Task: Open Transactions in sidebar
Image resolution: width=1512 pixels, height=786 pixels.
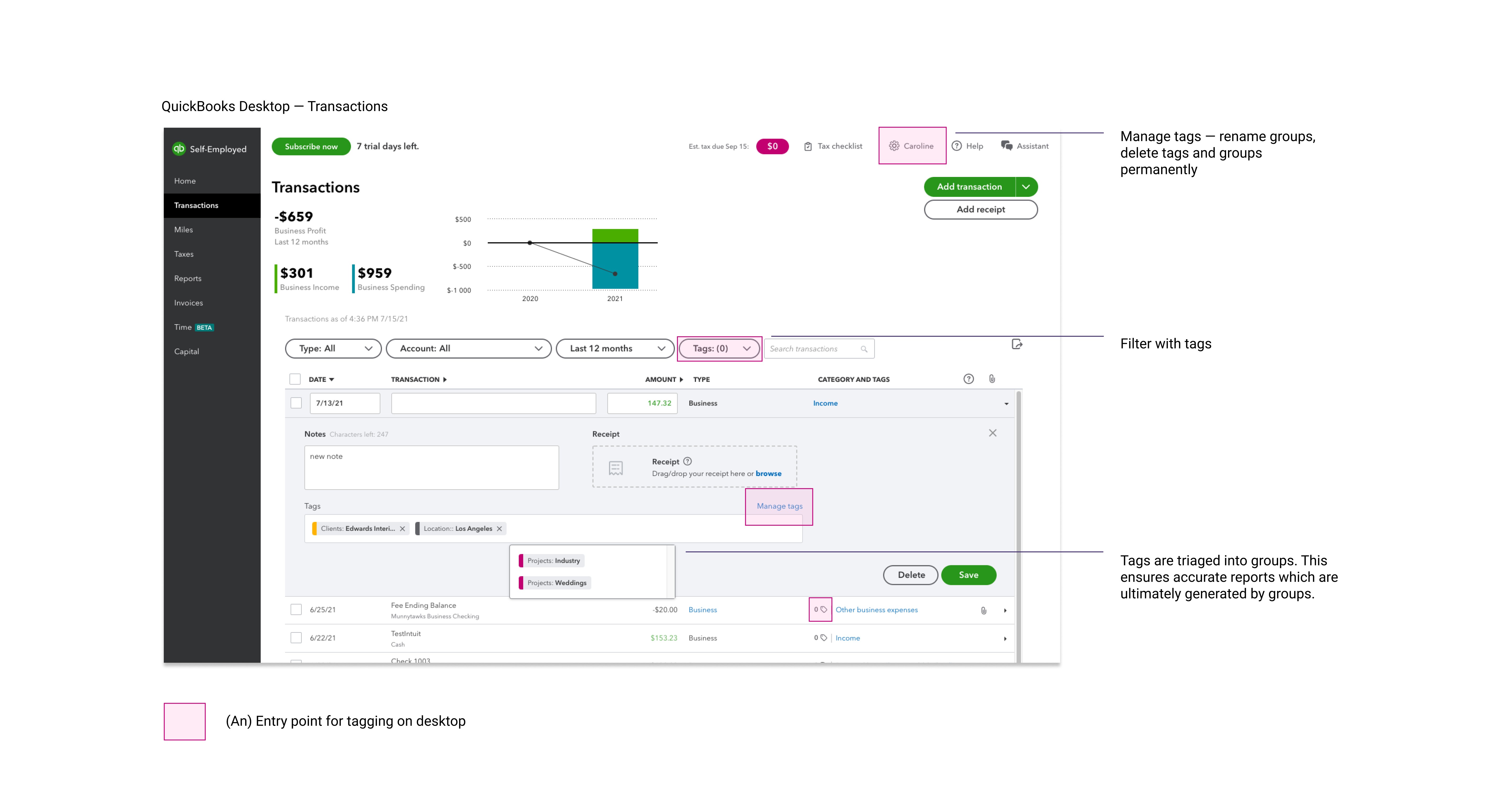Action: (212, 206)
